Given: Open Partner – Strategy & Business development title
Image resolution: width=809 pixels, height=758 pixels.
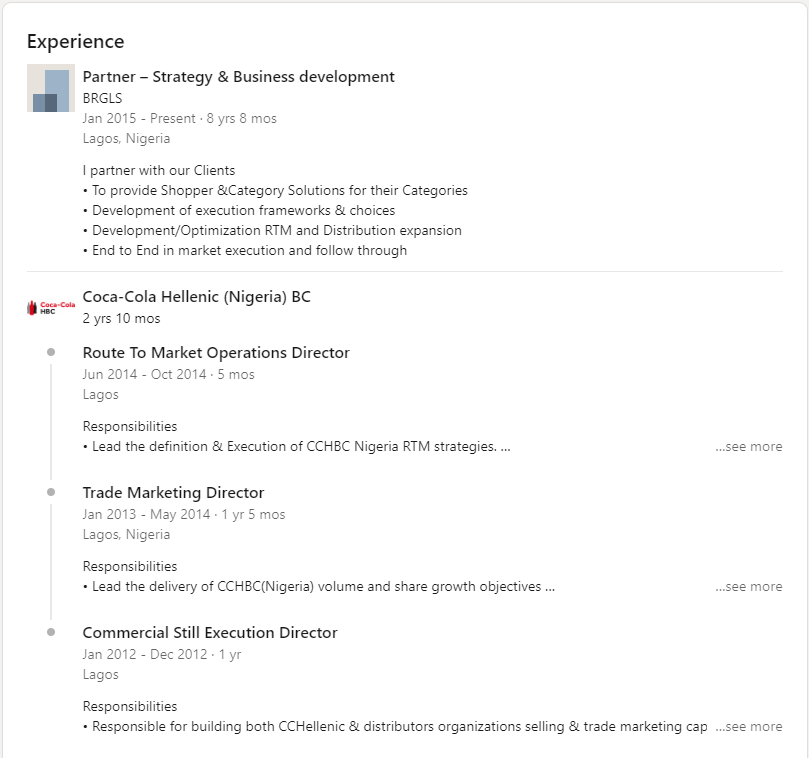Looking at the screenshot, I should (238, 77).
